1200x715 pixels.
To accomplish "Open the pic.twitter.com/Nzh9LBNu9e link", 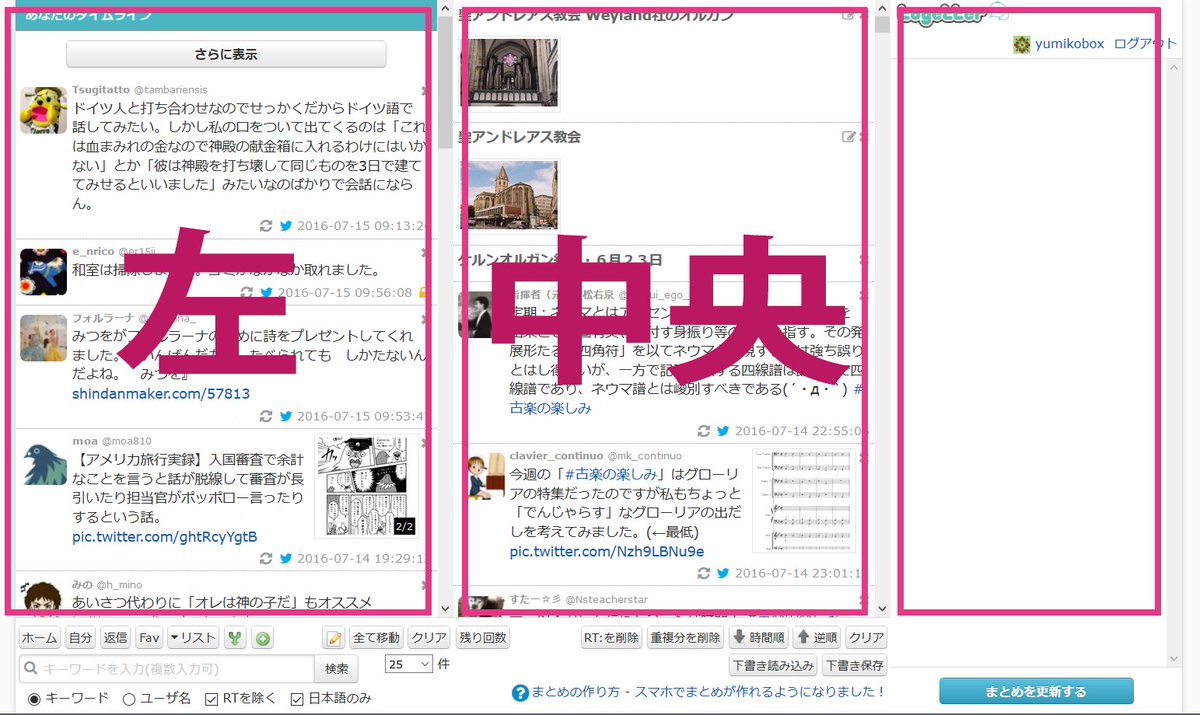I will pyautogui.click(x=607, y=552).
